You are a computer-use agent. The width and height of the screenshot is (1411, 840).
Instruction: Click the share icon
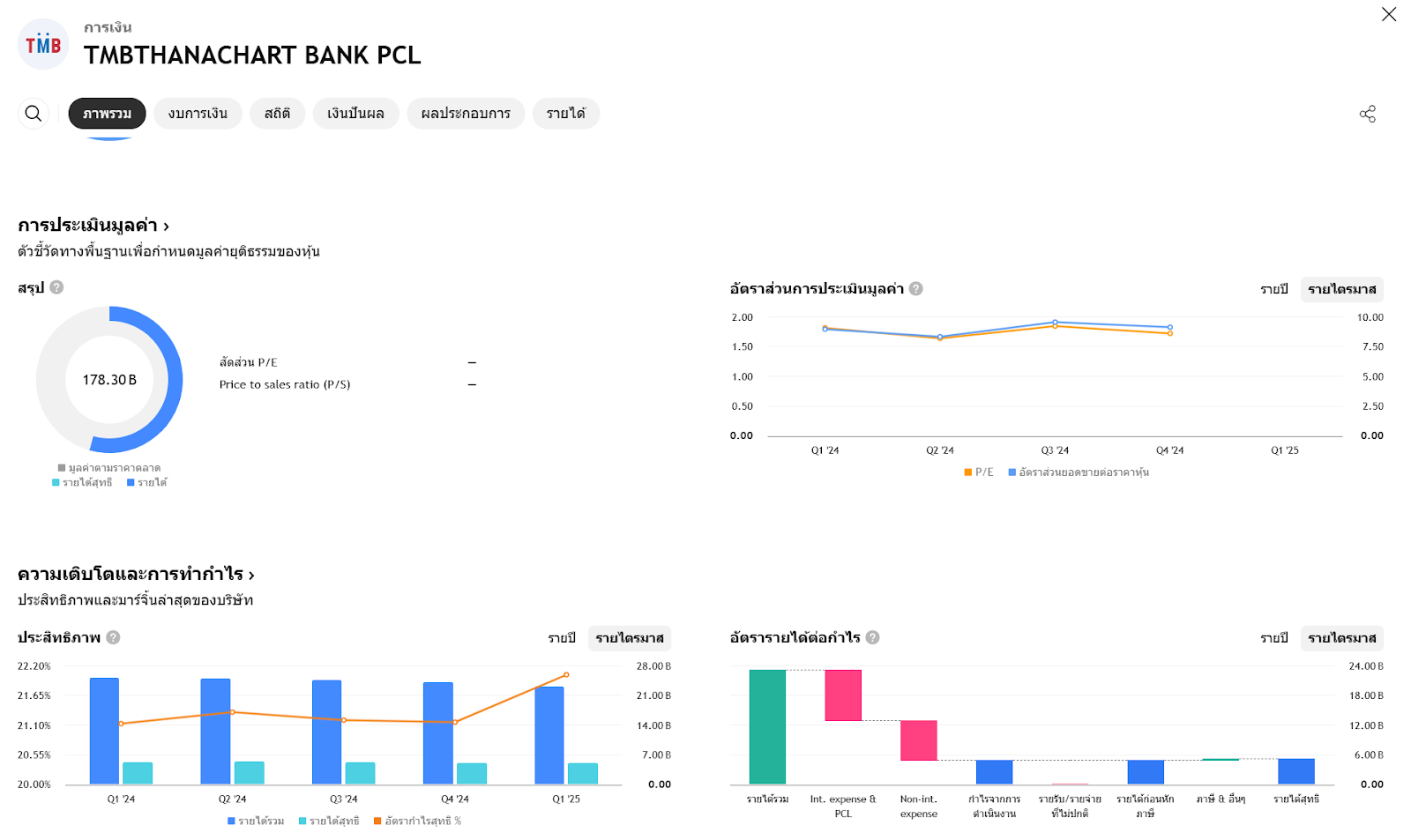pos(1367,114)
